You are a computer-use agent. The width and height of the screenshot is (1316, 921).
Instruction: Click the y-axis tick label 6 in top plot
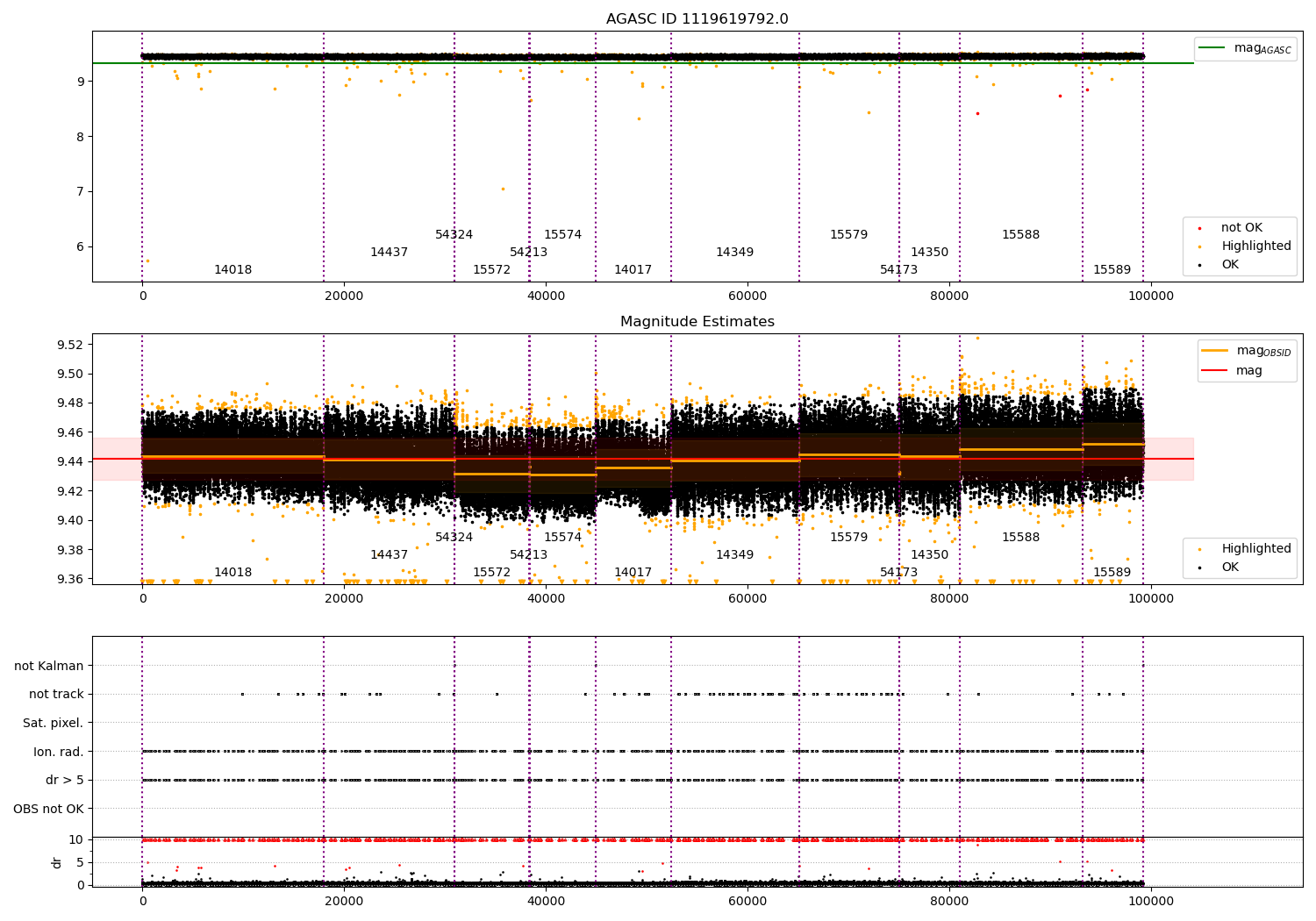coord(80,246)
